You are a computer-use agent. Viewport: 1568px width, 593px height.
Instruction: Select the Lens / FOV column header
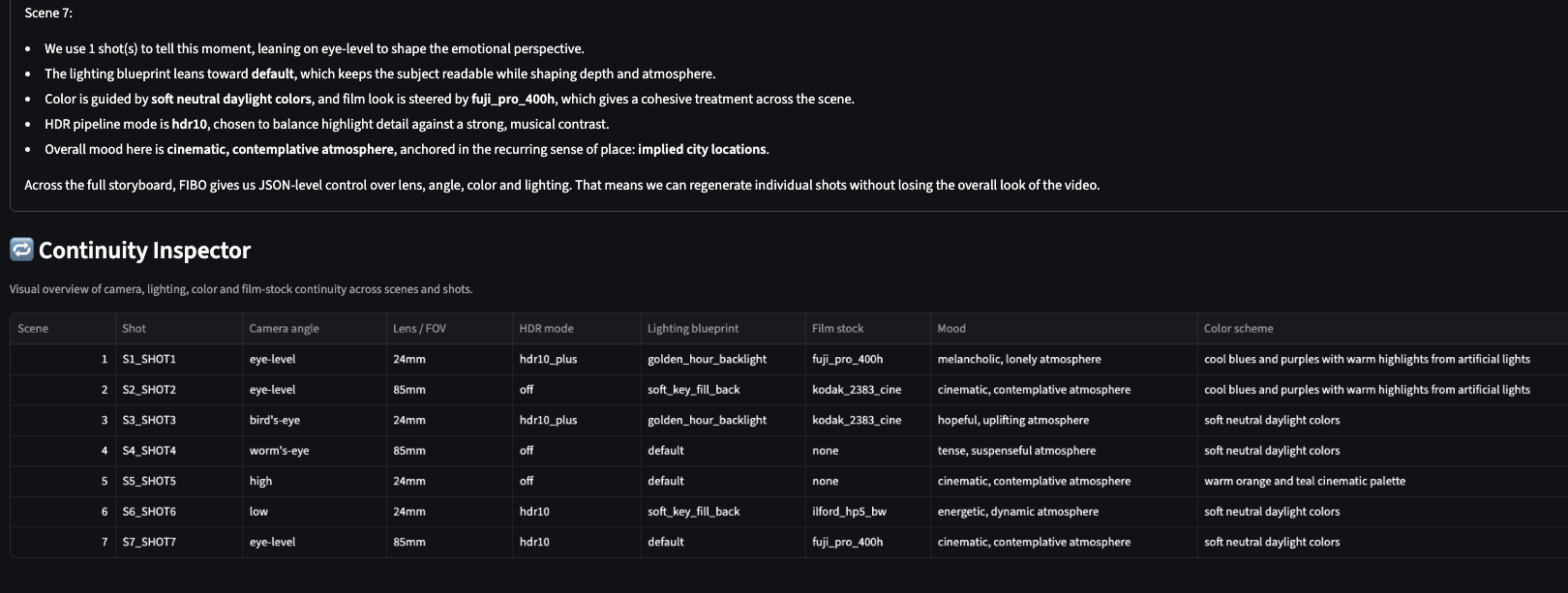pos(419,329)
